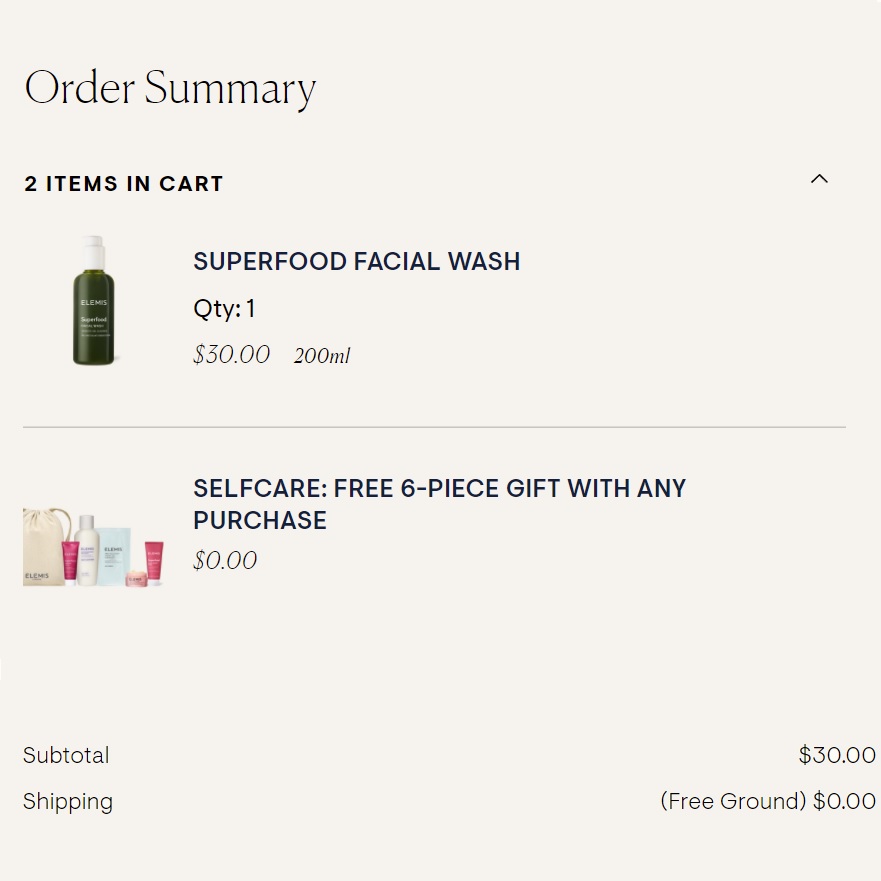The image size is (881, 881).
Task: Click the $30.00 facial wash price
Action: [x=231, y=355]
